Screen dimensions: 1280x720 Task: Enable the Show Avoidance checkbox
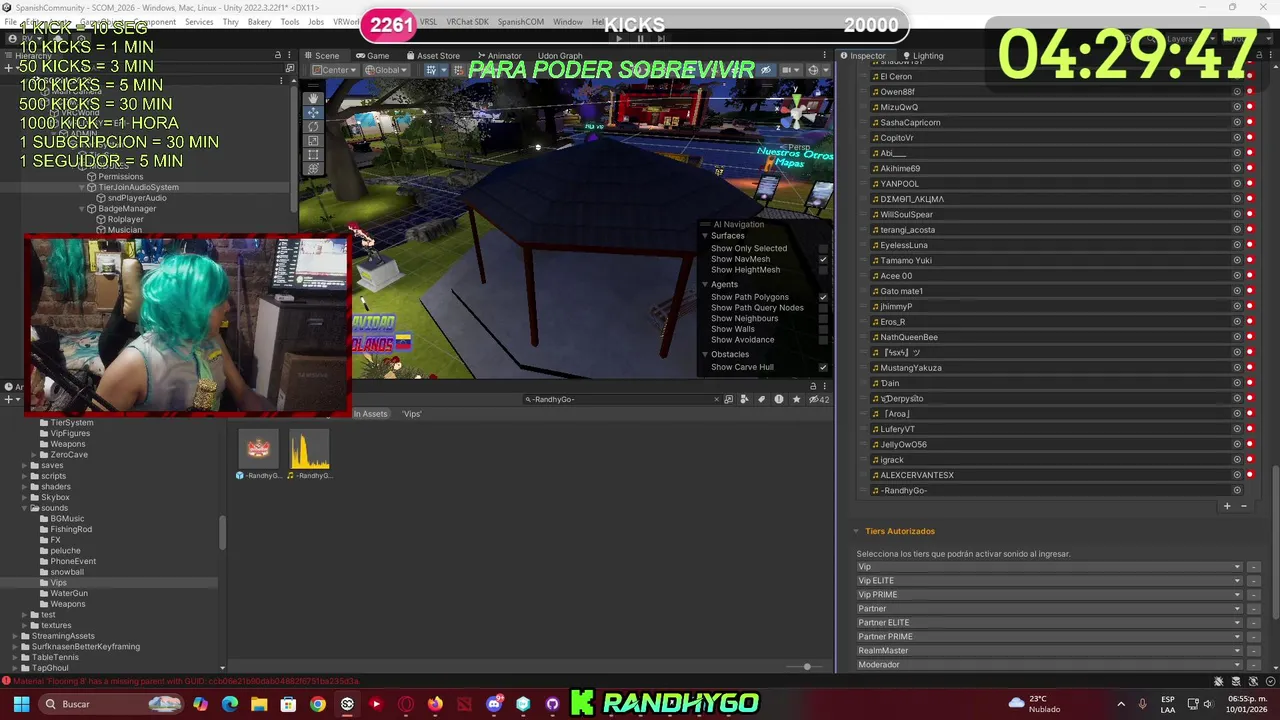pyautogui.click(x=823, y=340)
